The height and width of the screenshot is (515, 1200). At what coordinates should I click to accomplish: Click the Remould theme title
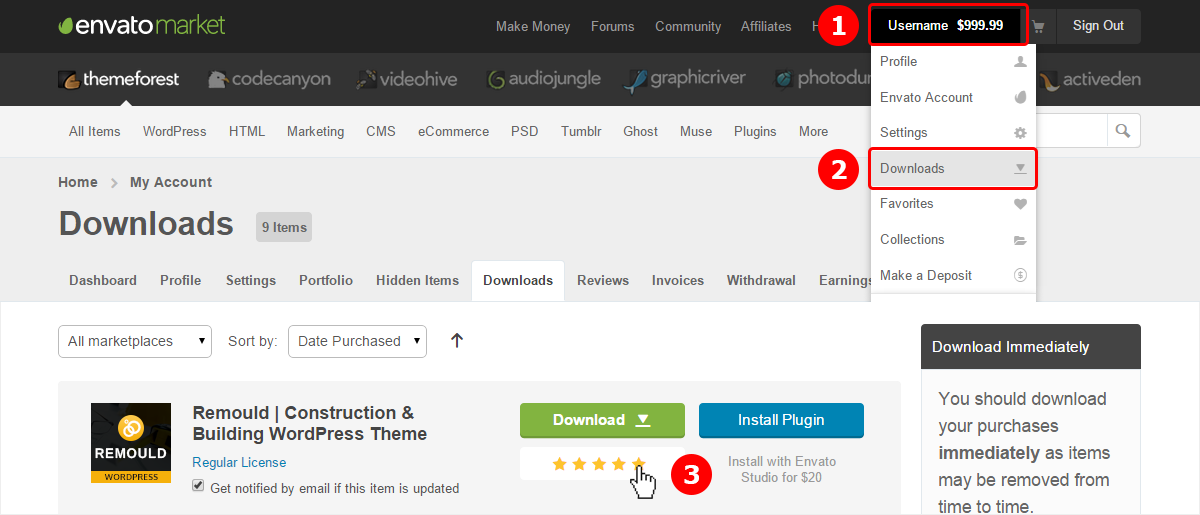point(310,423)
